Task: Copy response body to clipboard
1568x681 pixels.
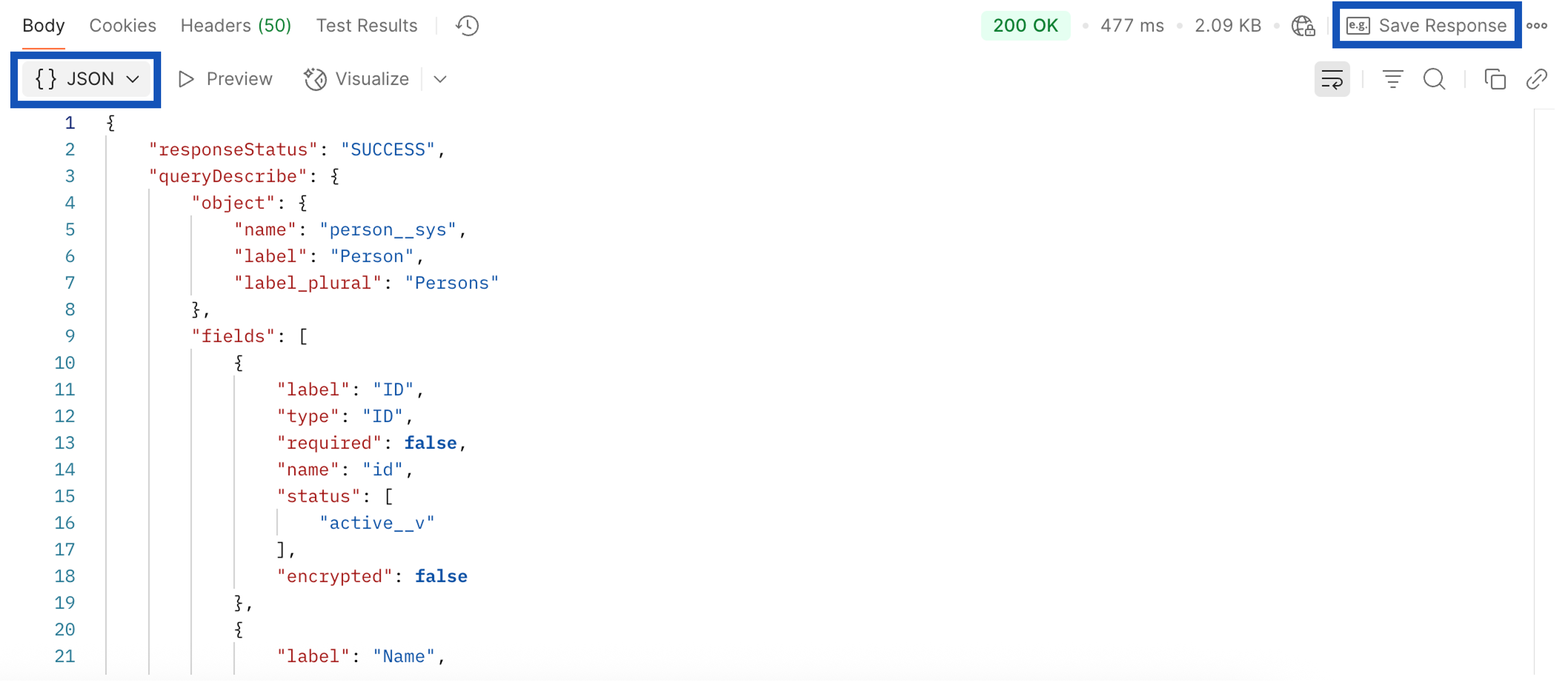Action: (x=1494, y=79)
